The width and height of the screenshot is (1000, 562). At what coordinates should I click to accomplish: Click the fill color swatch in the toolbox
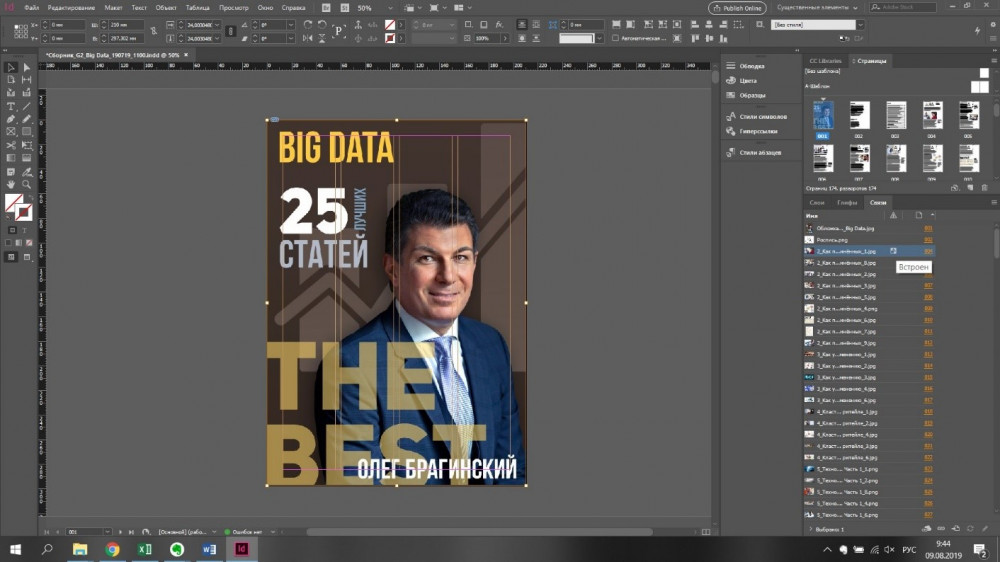click(x=14, y=203)
